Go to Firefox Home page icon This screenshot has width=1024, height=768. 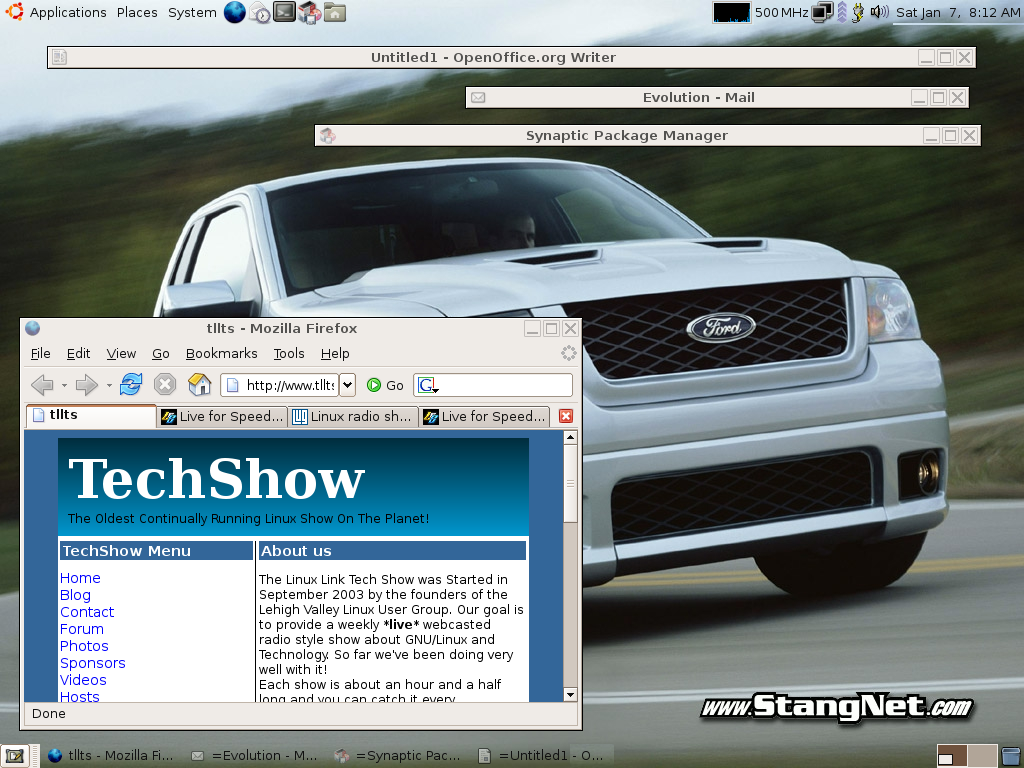(199, 384)
